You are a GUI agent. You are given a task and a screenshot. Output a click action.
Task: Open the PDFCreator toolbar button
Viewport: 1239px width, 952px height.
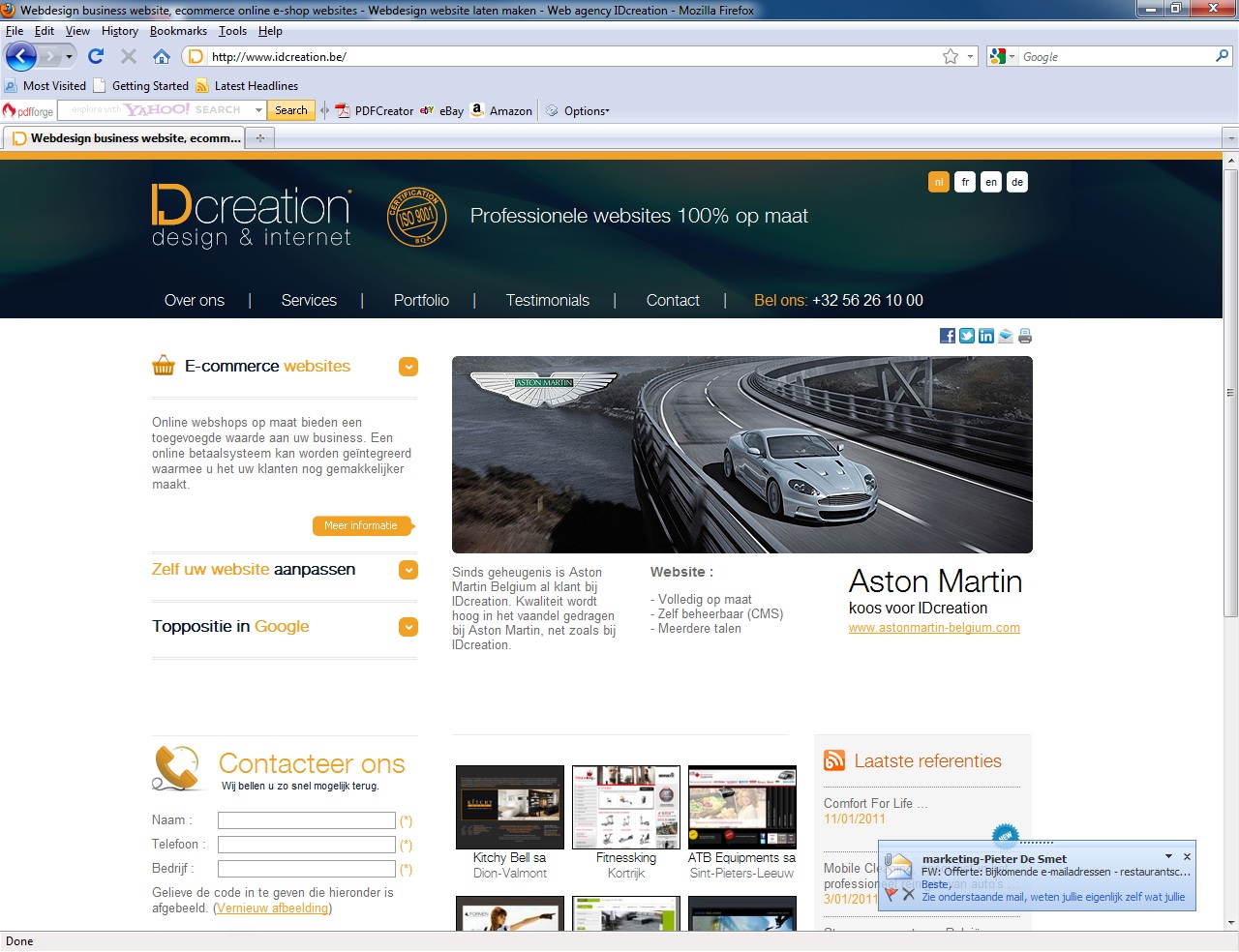click(x=374, y=111)
